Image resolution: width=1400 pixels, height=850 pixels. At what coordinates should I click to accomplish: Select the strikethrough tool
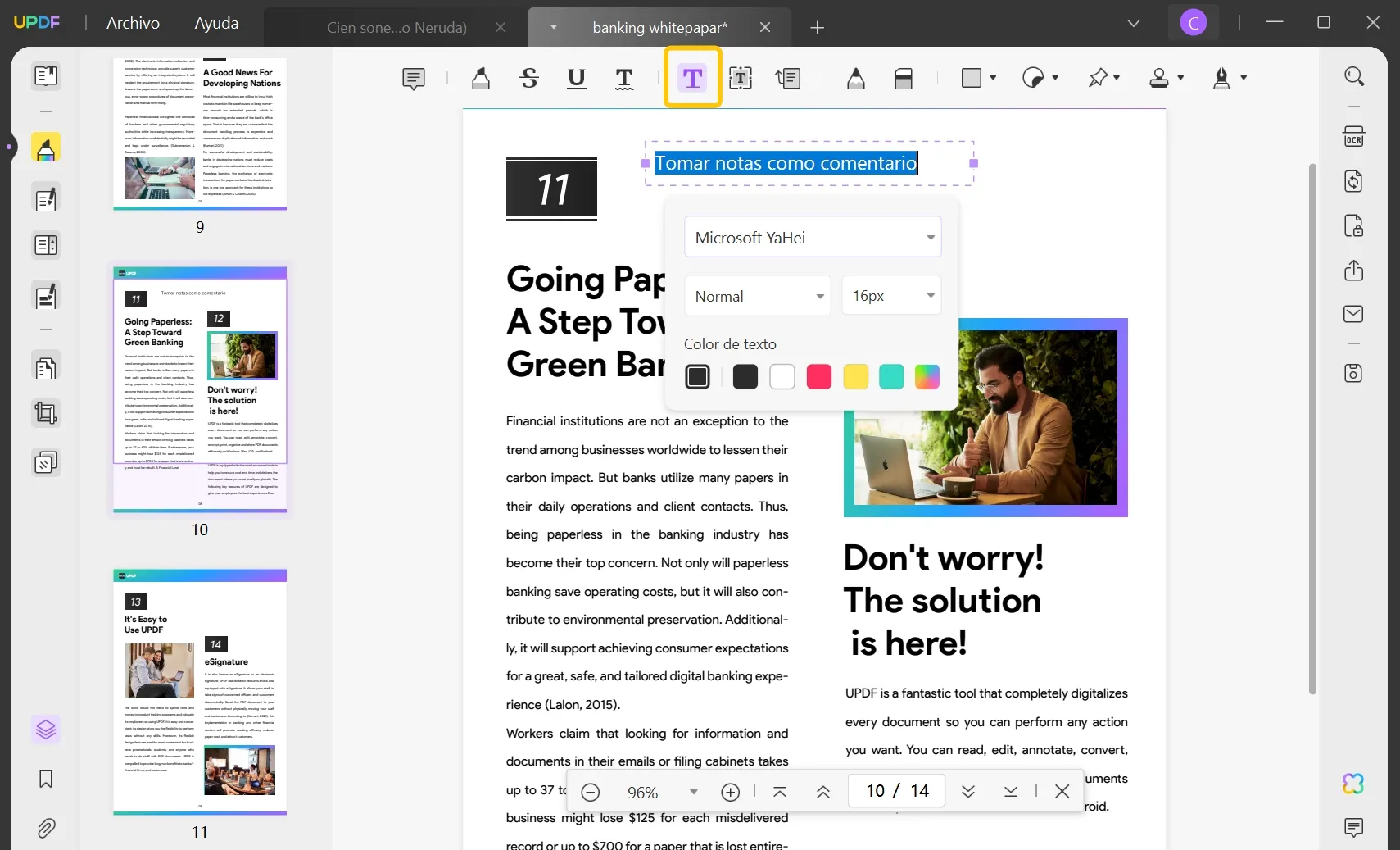pyautogui.click(x=529, y=79)
